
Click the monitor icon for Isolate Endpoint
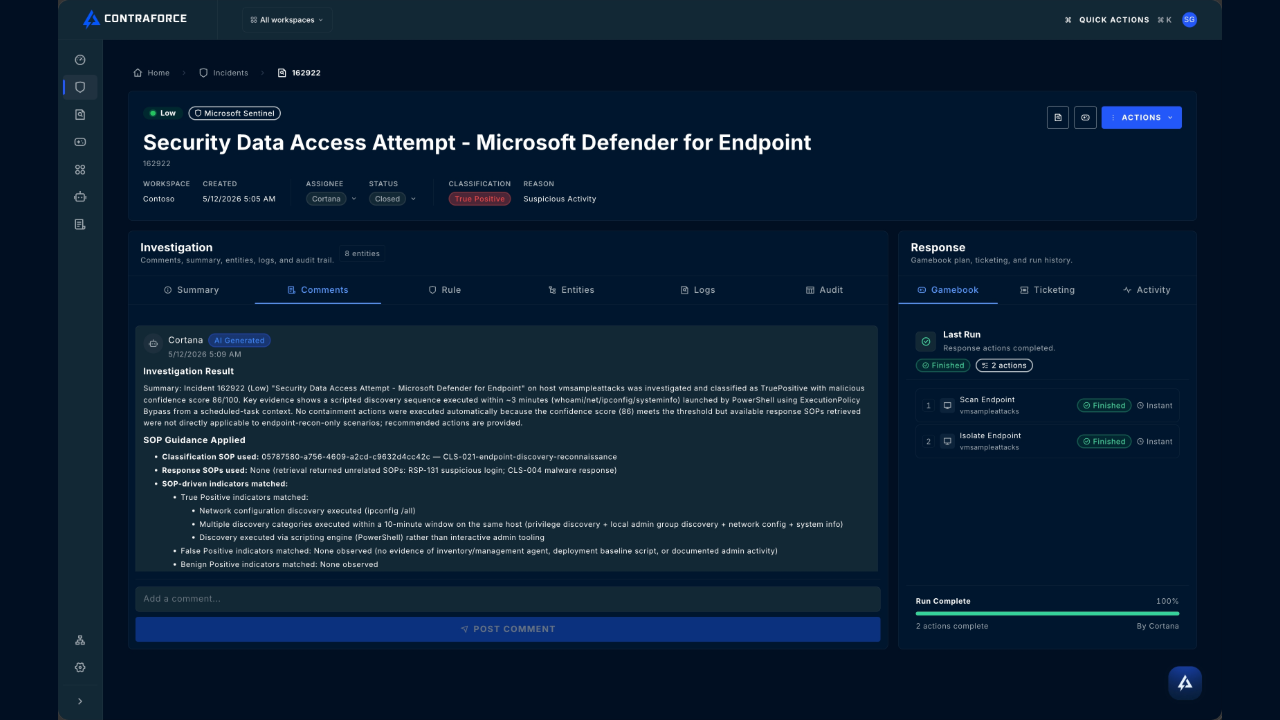947,441
